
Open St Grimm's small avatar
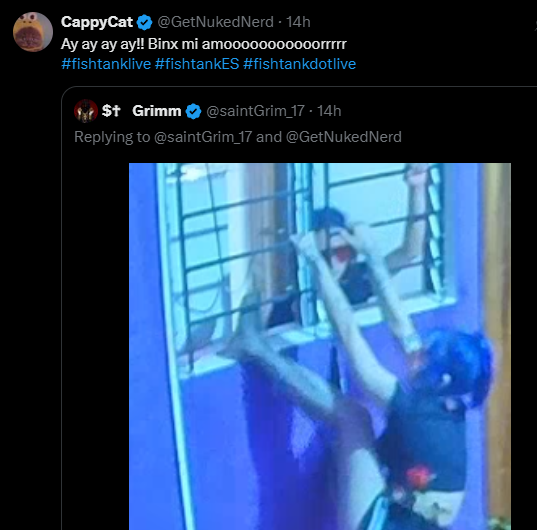[x=86, y=111]
